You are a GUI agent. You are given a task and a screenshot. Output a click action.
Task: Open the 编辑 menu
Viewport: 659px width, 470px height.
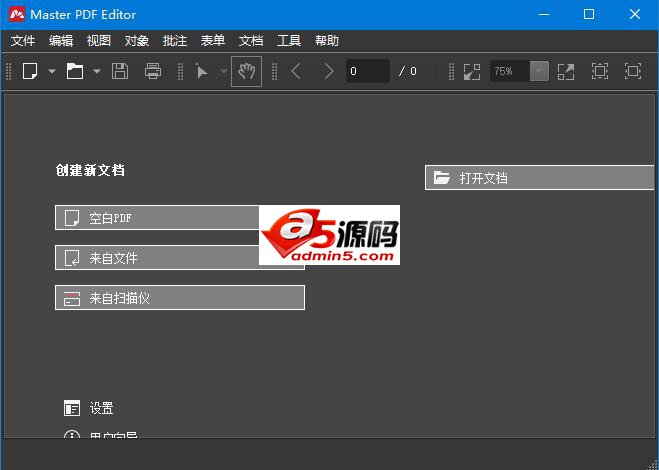click(x=61, y=41)
